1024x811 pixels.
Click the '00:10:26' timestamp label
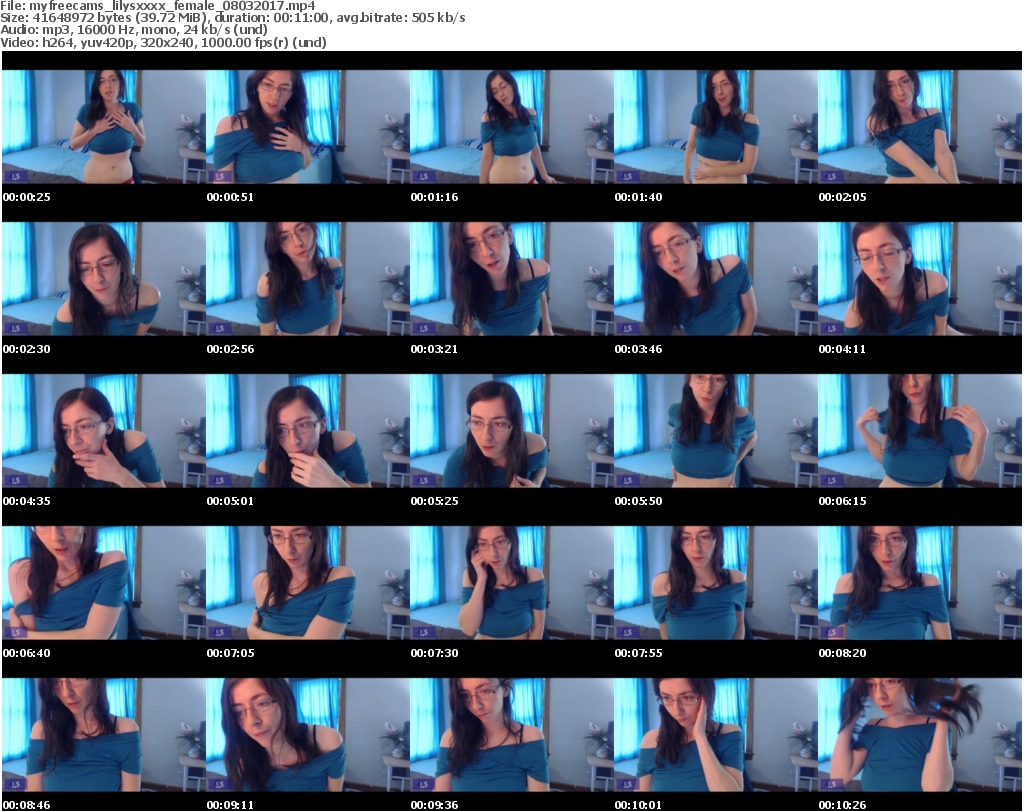point(842,805)
